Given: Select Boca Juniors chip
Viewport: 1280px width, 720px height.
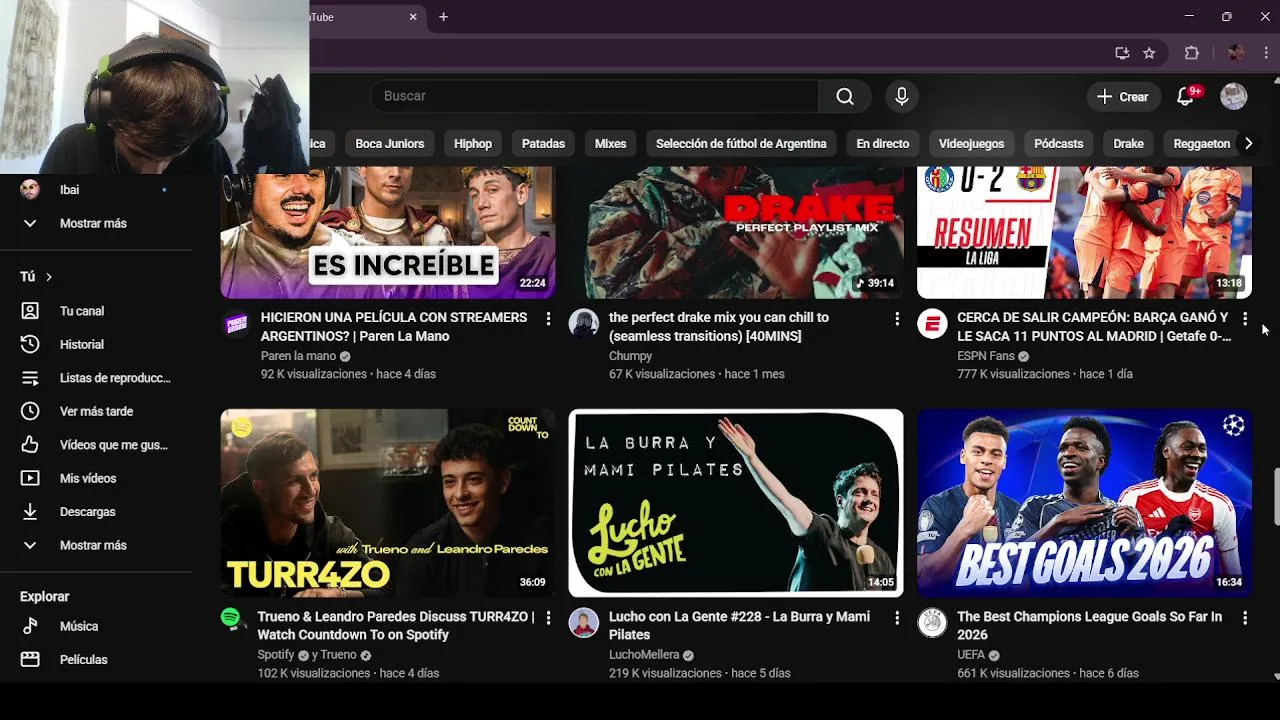Looking at the screenshot, I should [x=390, y=143].
